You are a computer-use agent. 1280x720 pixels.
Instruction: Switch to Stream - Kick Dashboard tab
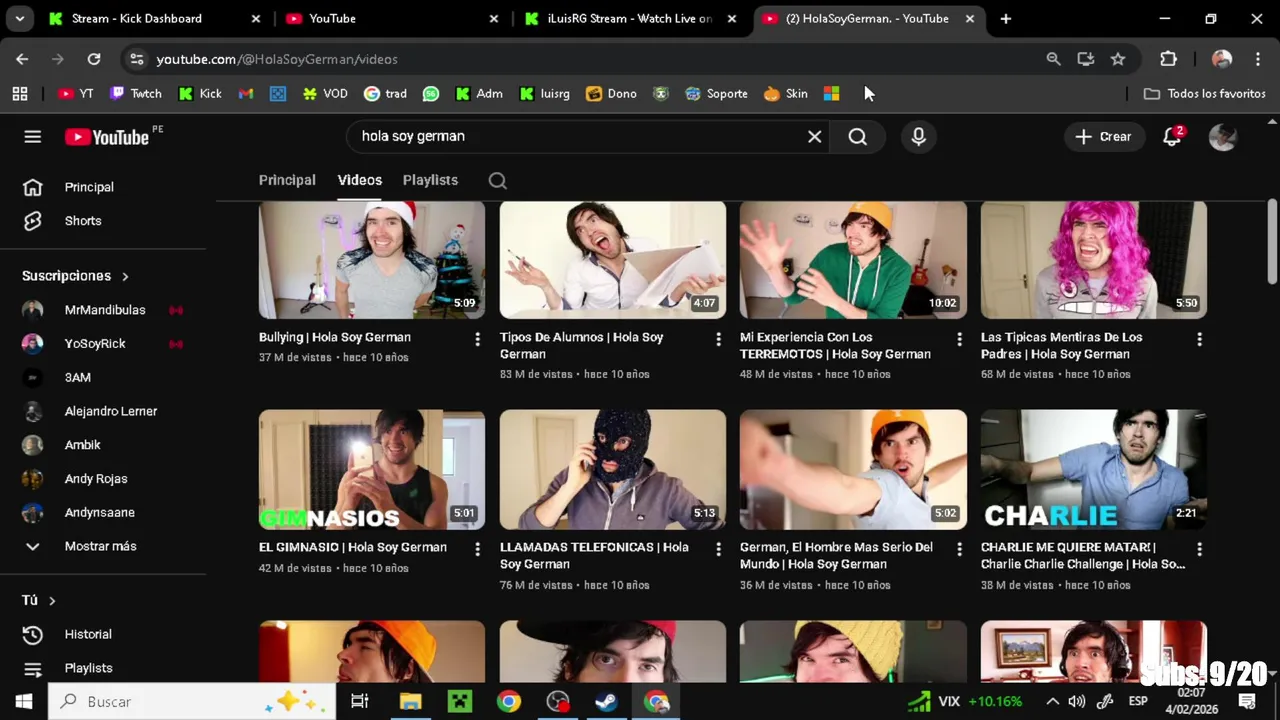click(x=155, y=18)
